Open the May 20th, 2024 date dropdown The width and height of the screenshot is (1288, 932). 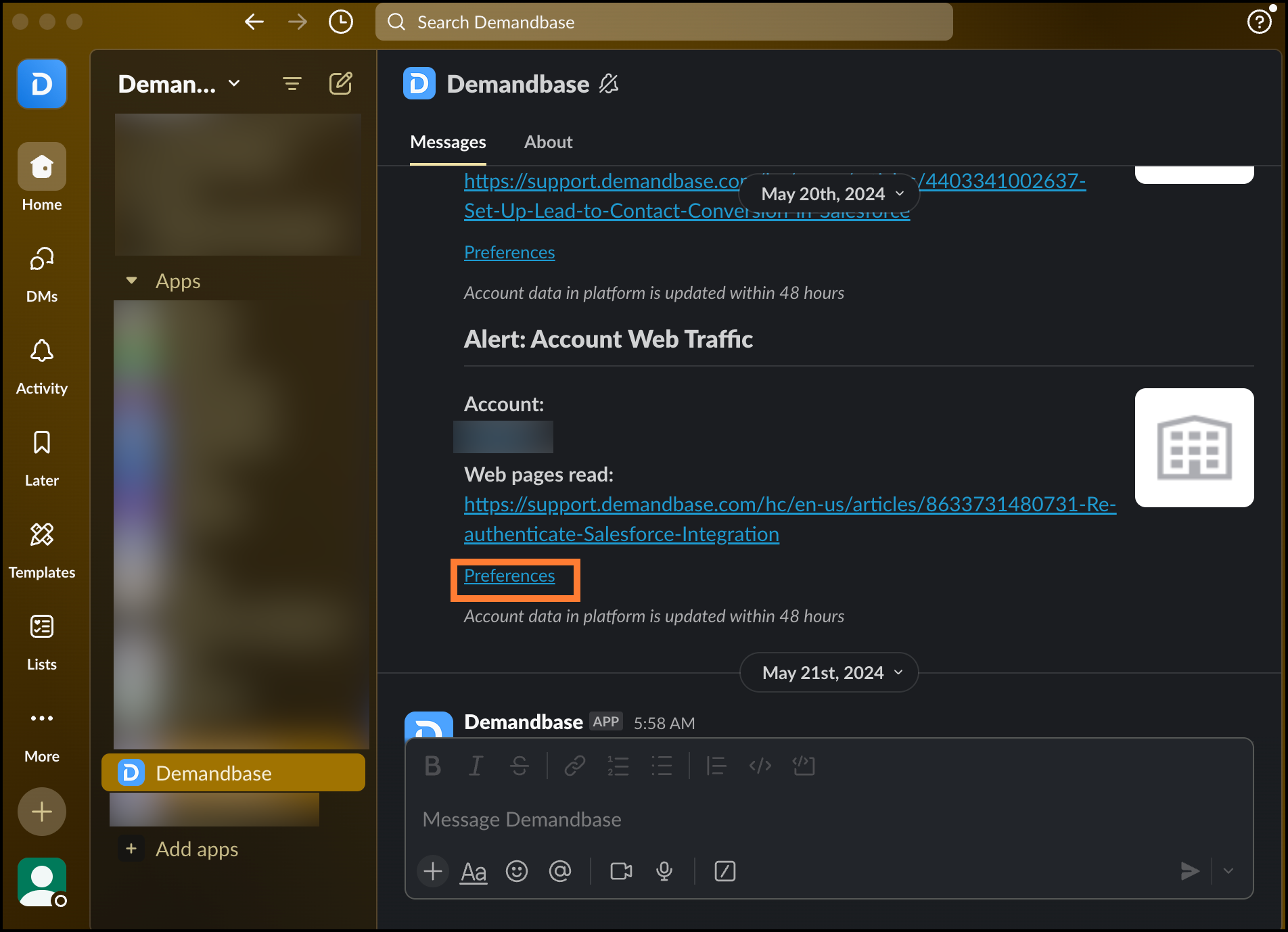coord(829,194)
